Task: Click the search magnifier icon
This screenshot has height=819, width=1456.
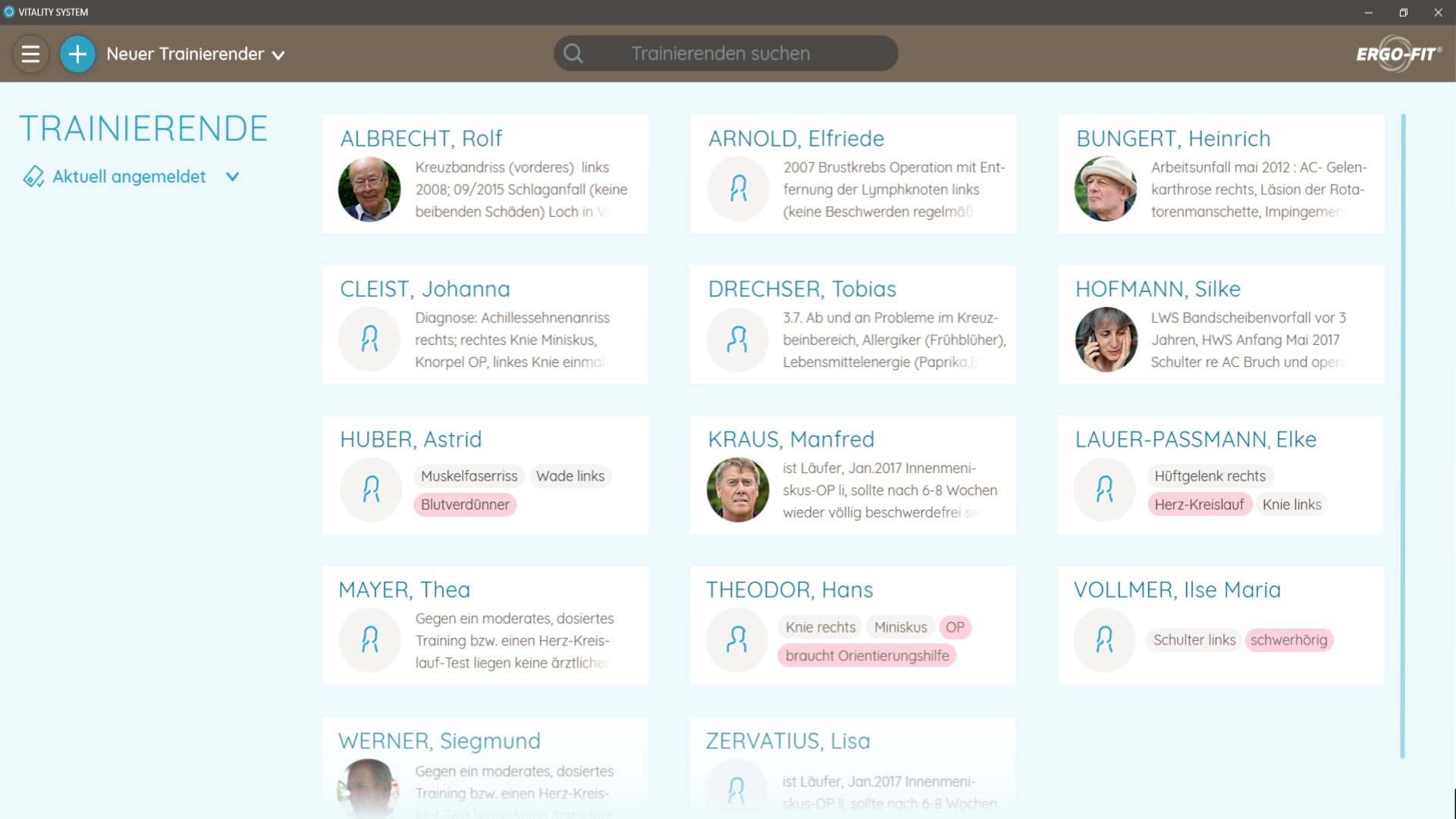Action: 573,53
